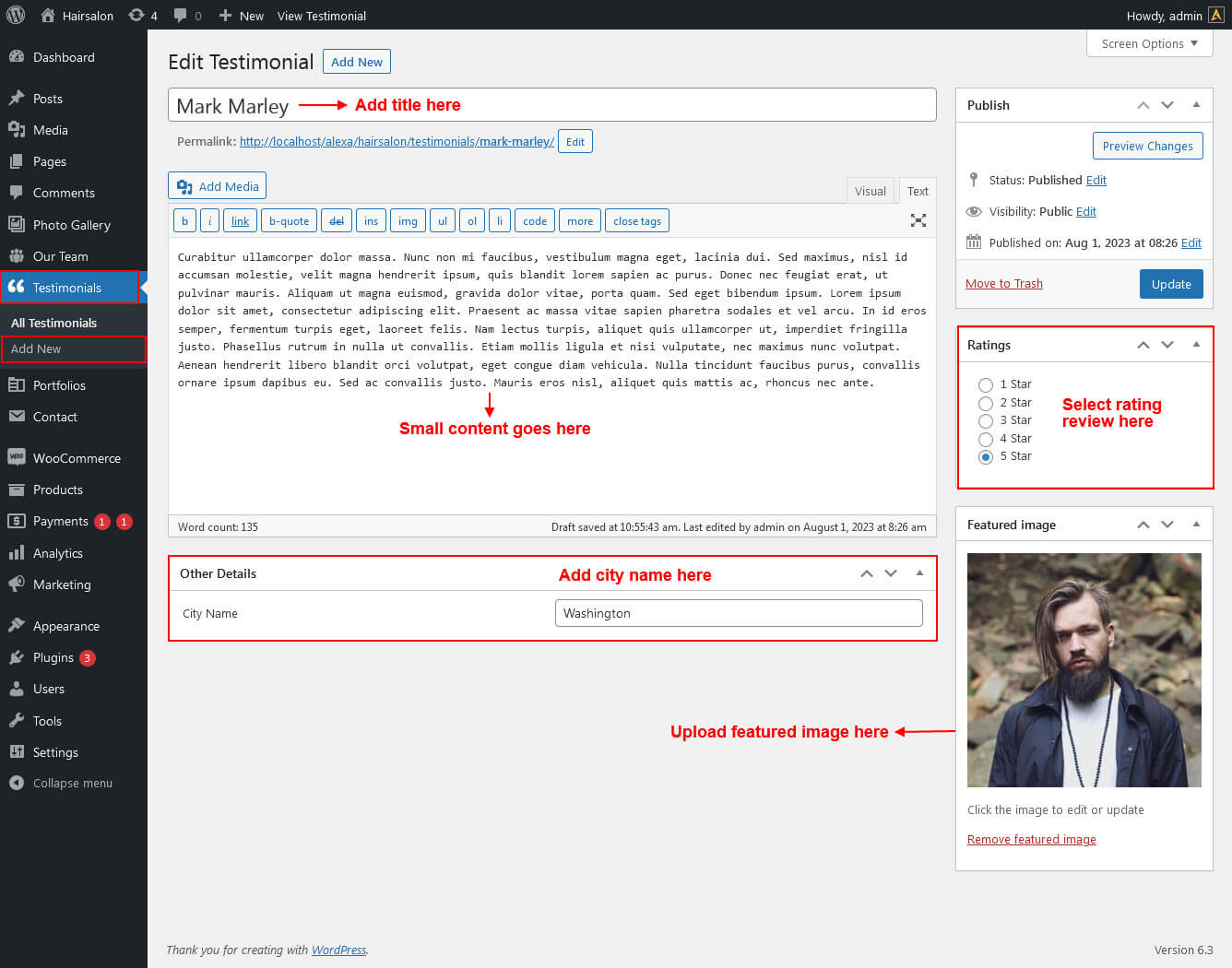Select the 1 Star rating
The image size is (1232, 968).
pos(986,385)
